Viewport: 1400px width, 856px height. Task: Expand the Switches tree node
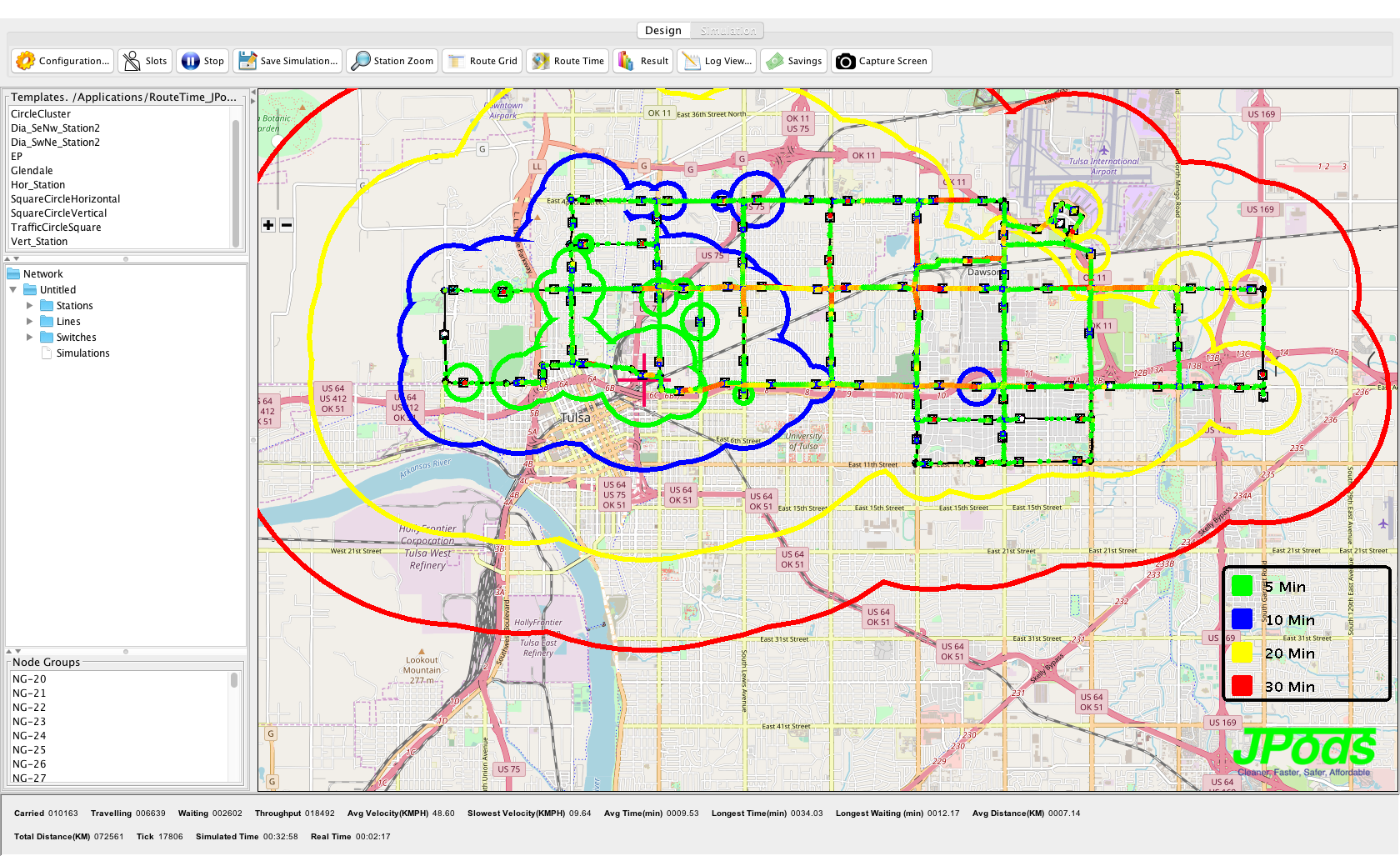30,338
